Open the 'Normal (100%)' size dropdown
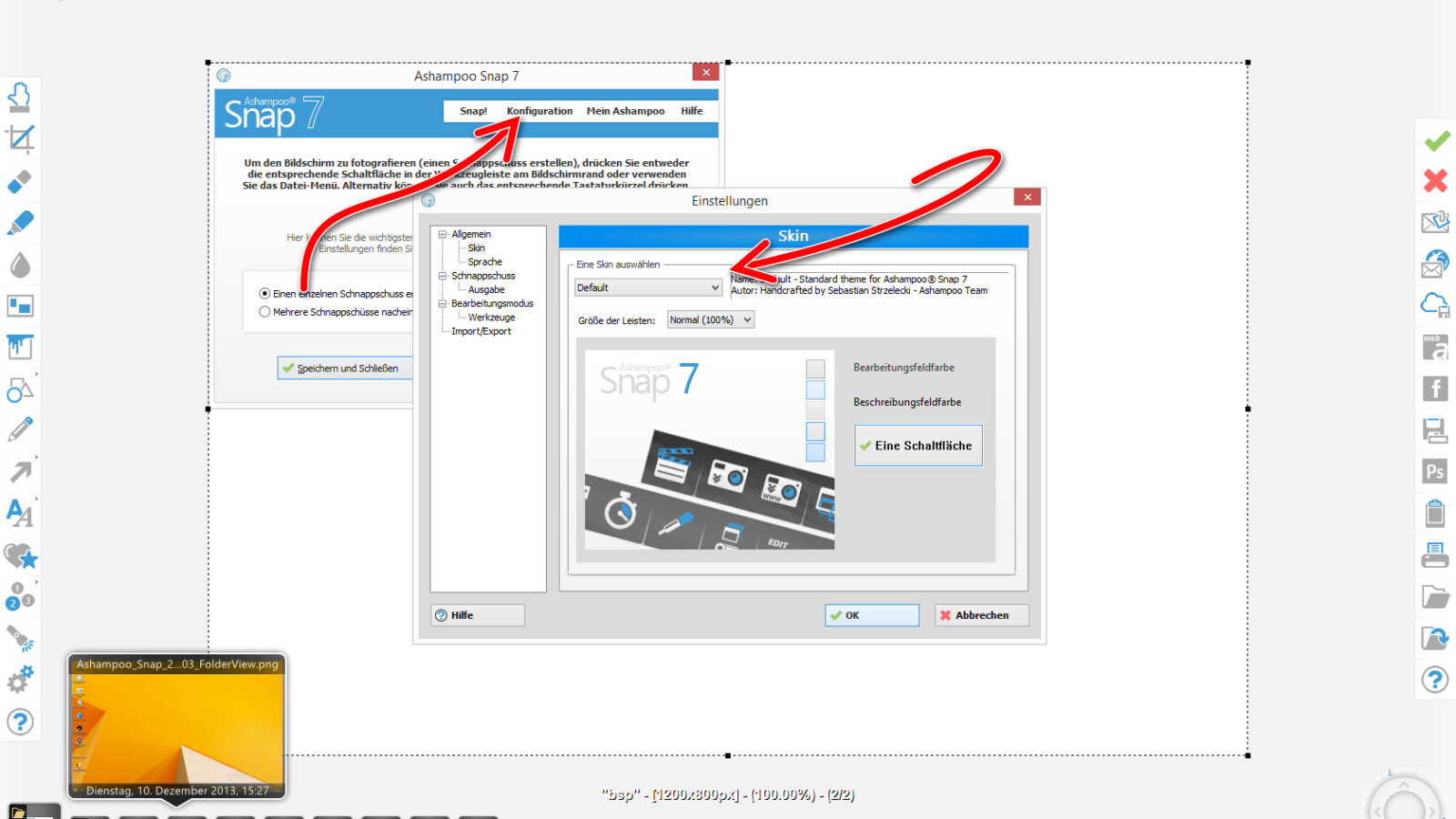This screenshot has width=1456, height=819. [x=711, y=320]
